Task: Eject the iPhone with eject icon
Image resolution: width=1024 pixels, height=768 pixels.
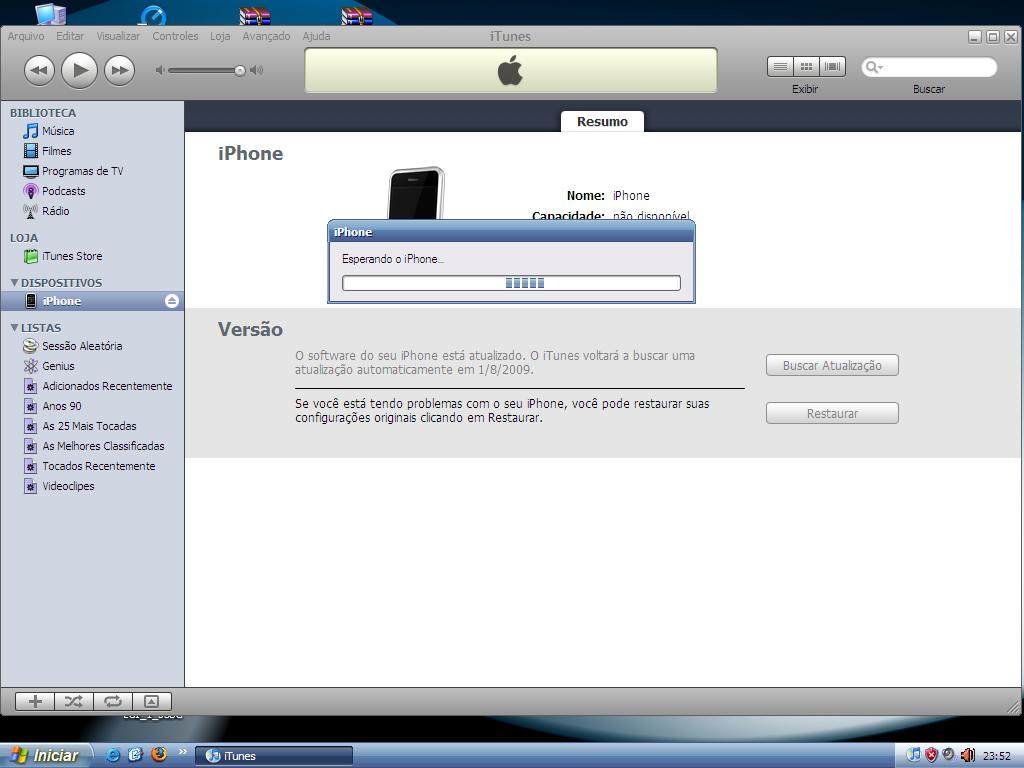Action: [x=172, y=301]
